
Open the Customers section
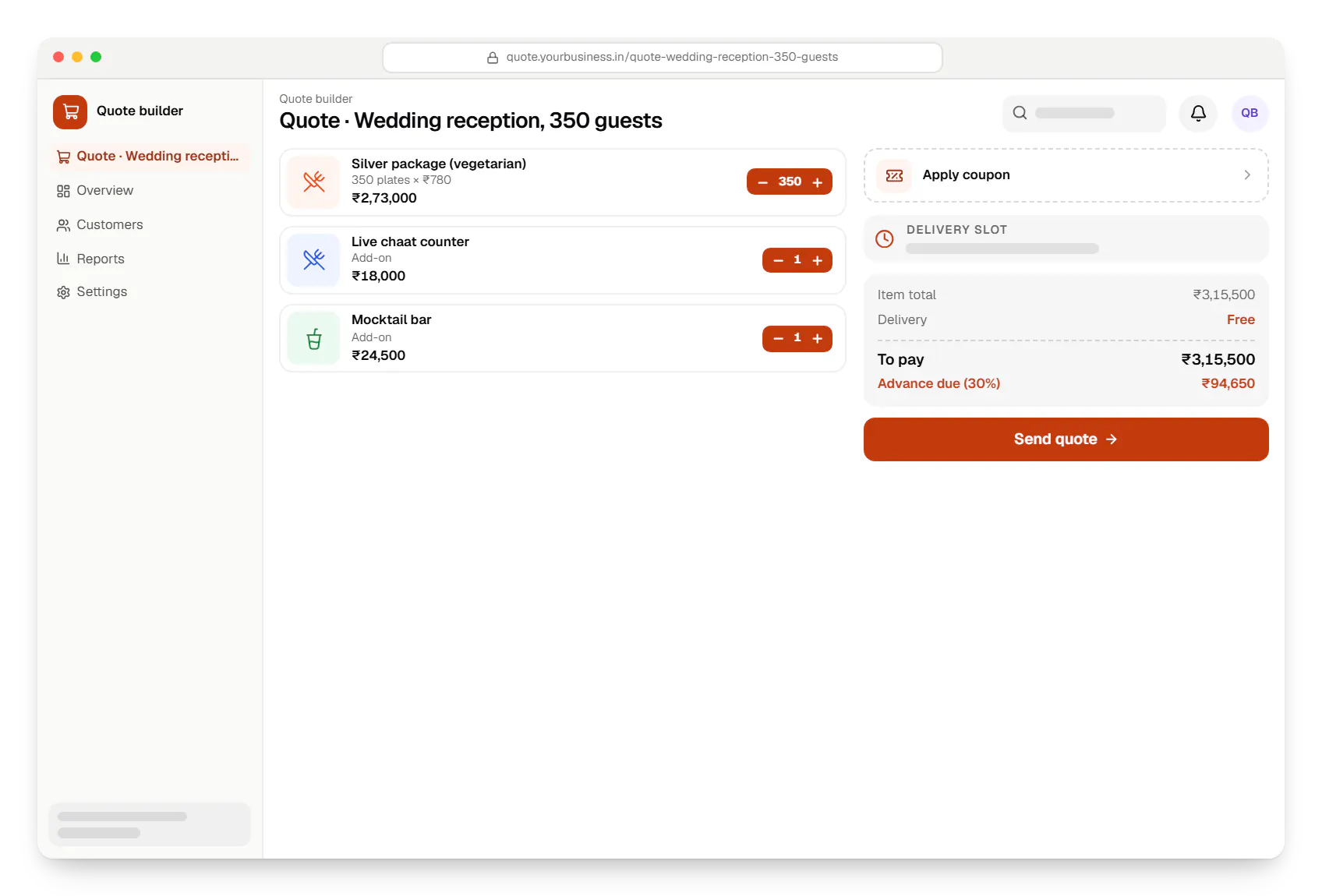[x=150, y=225]
